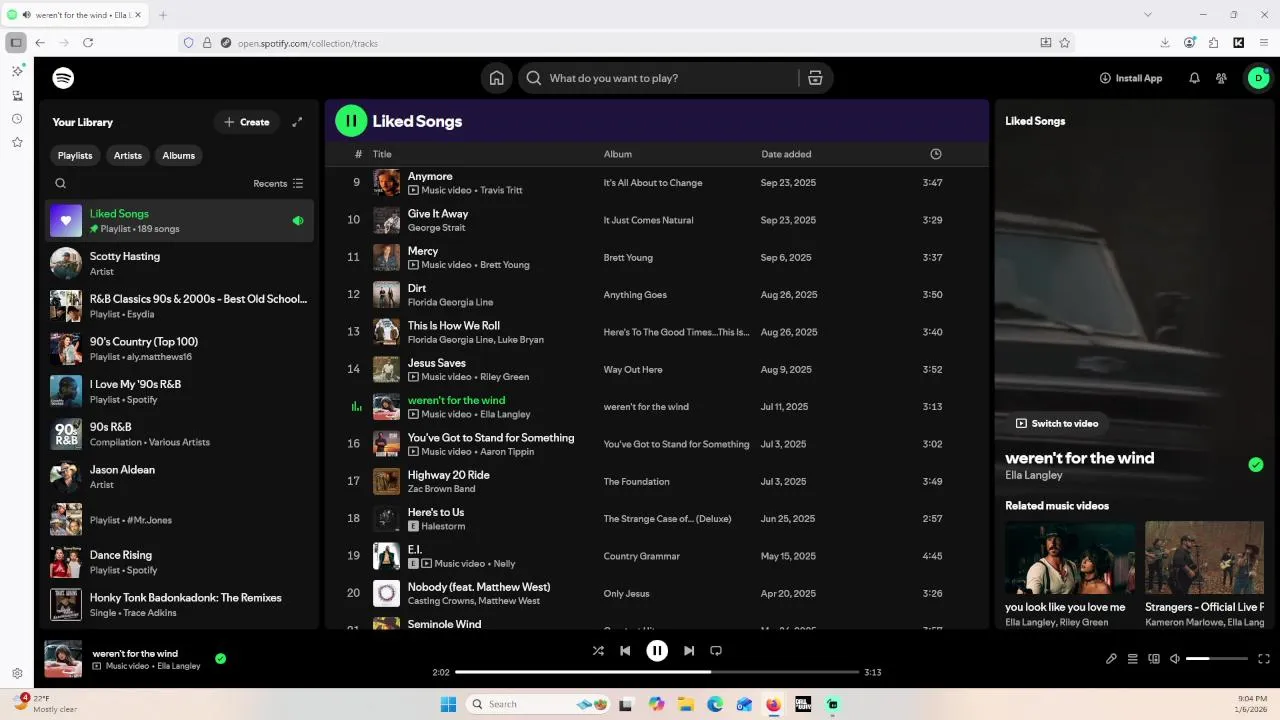Bookmark this page with the star icon
This screenshot has width=1280, height=720.
(1065, 43)
